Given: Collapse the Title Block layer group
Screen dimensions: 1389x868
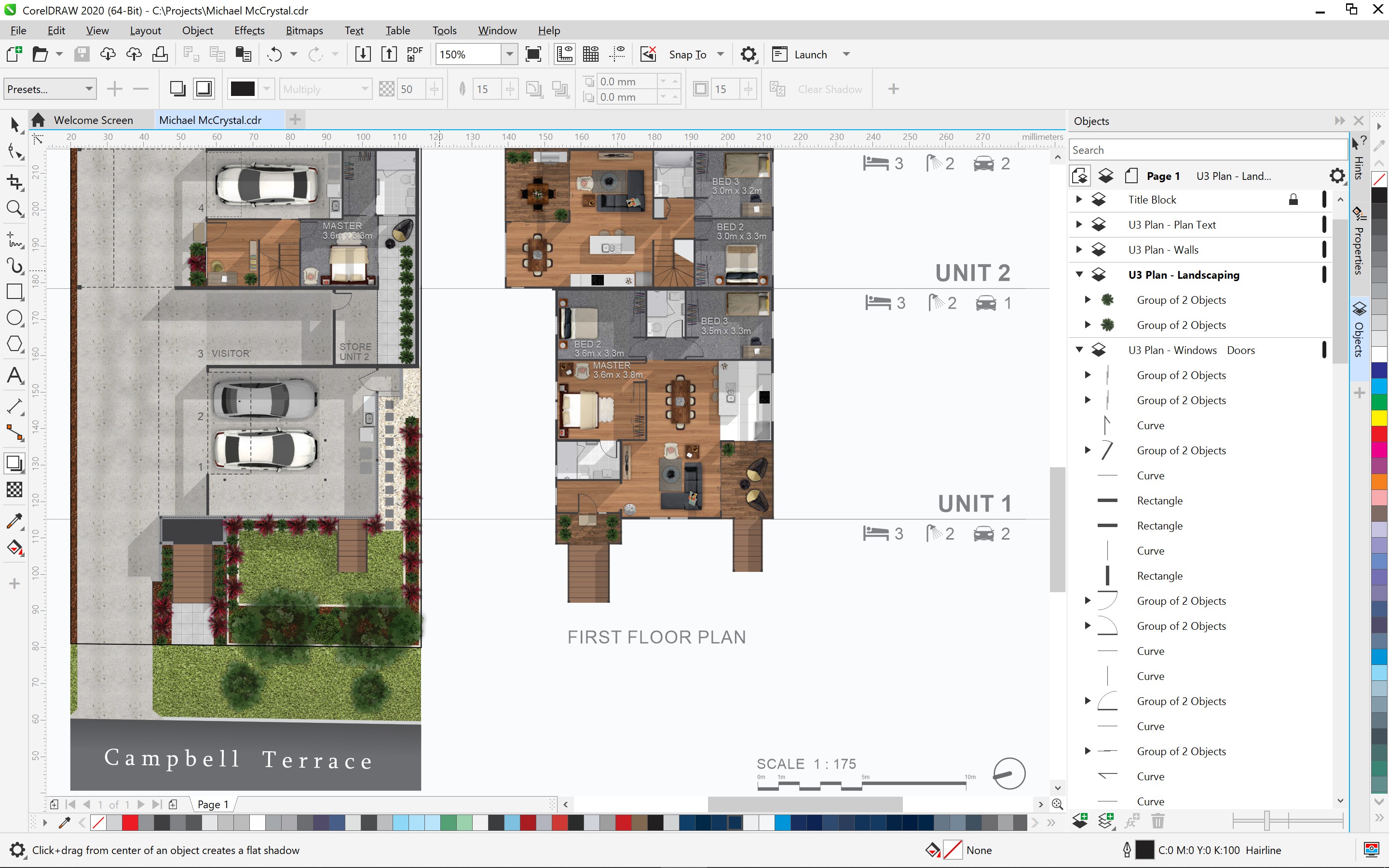Looking at the screenshot, I should click(x=1079, y=199).
